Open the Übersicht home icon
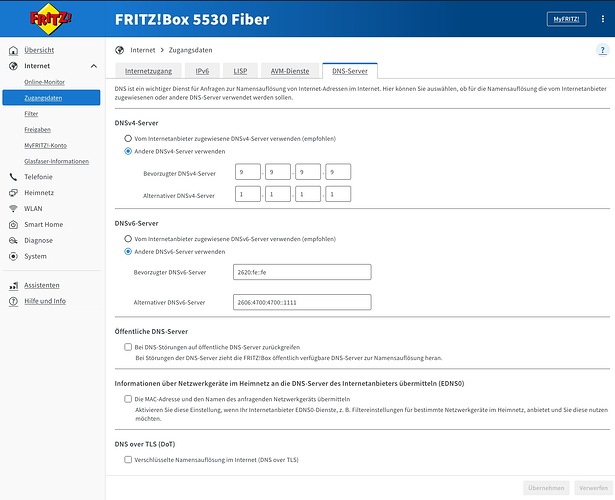 (12, 49)
